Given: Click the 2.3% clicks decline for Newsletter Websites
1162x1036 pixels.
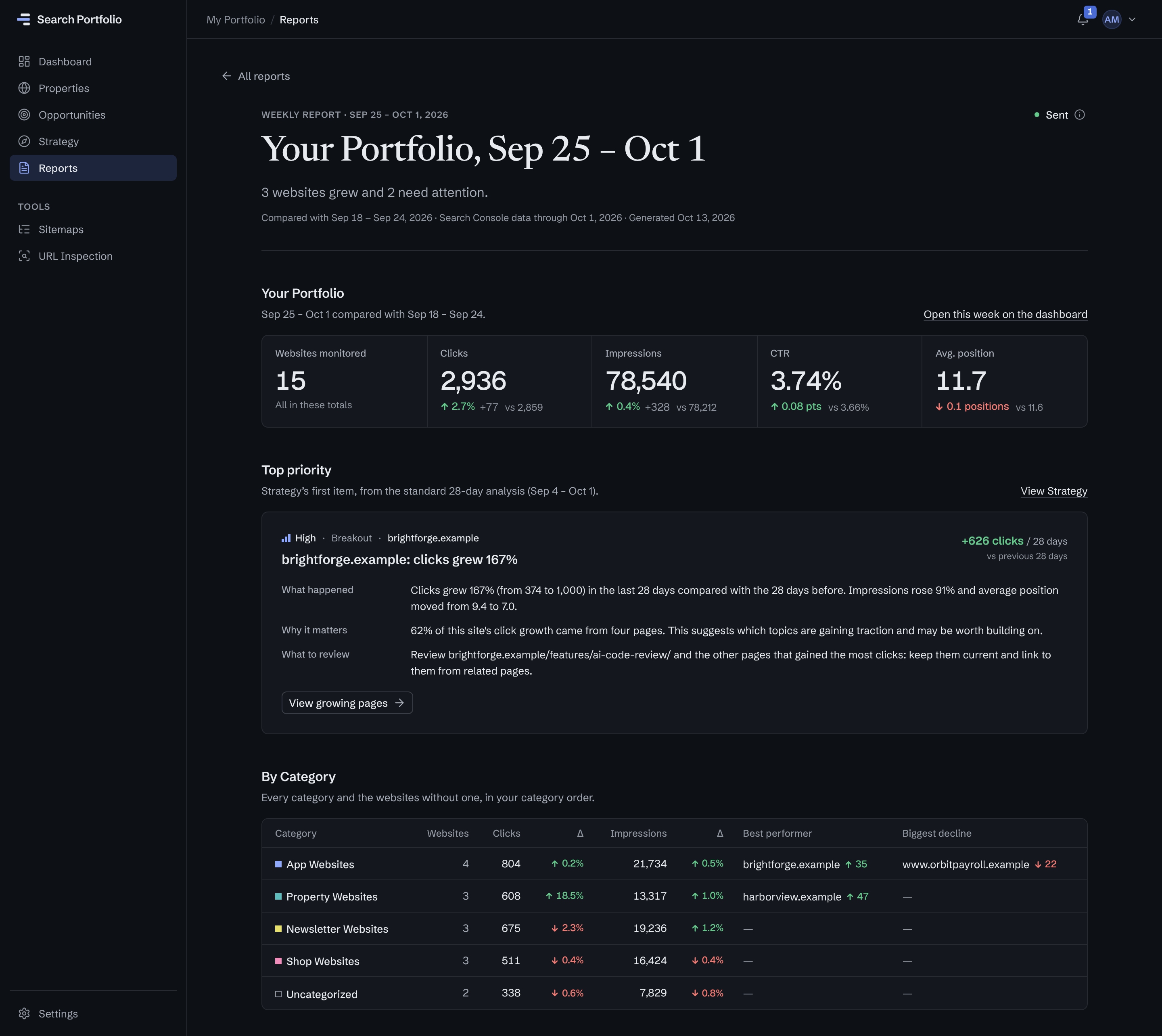Looking at the screenshot, I should coord(567,928).
